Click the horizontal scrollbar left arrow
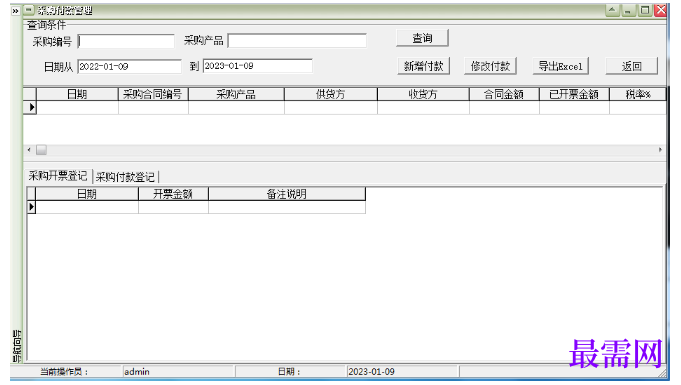Viewport: 681px width, 385px height. 29,150
